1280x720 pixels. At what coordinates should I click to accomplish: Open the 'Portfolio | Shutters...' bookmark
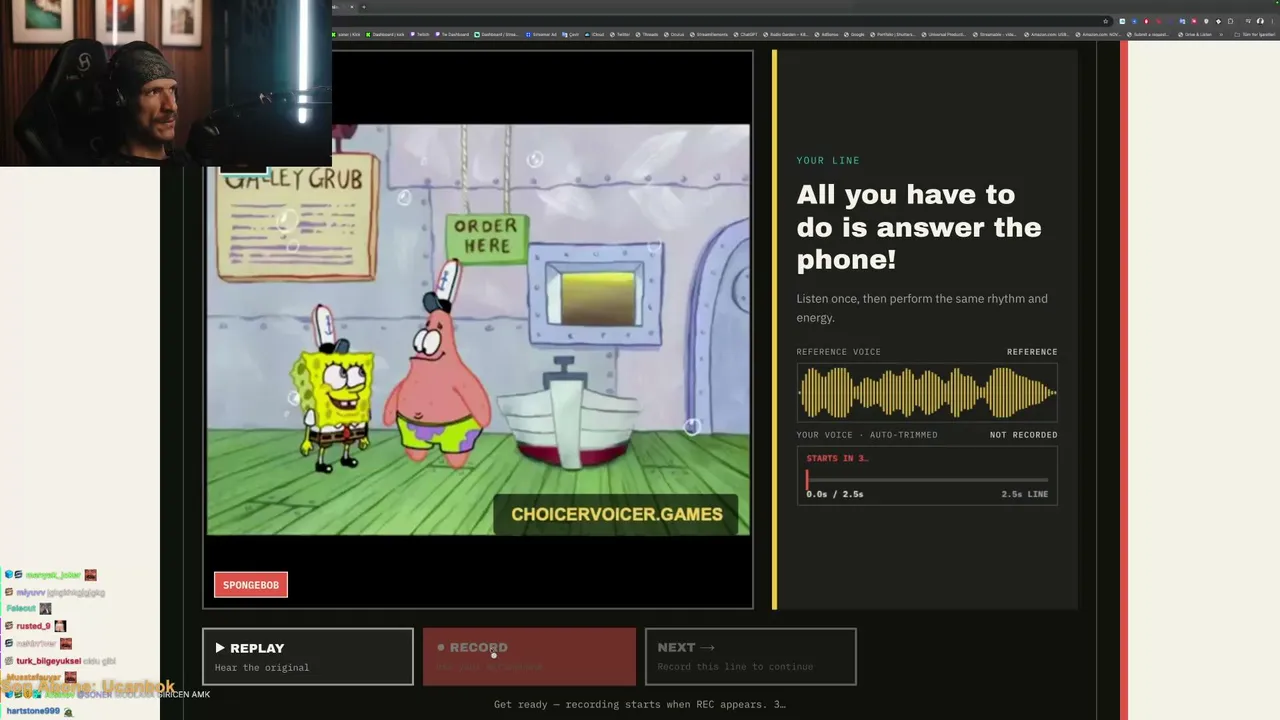(895, 35)
